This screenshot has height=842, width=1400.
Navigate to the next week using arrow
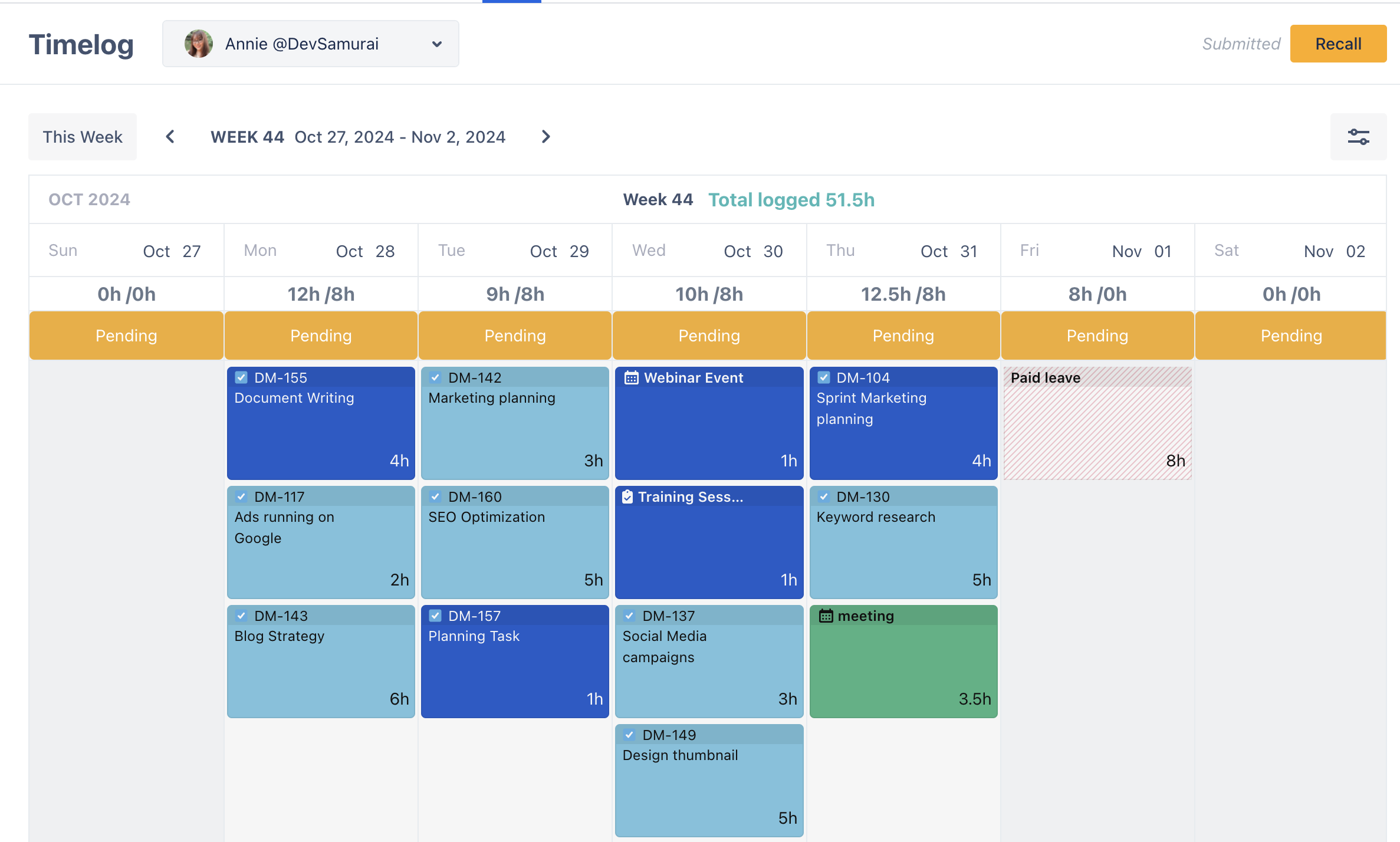[x=546, y=137]
